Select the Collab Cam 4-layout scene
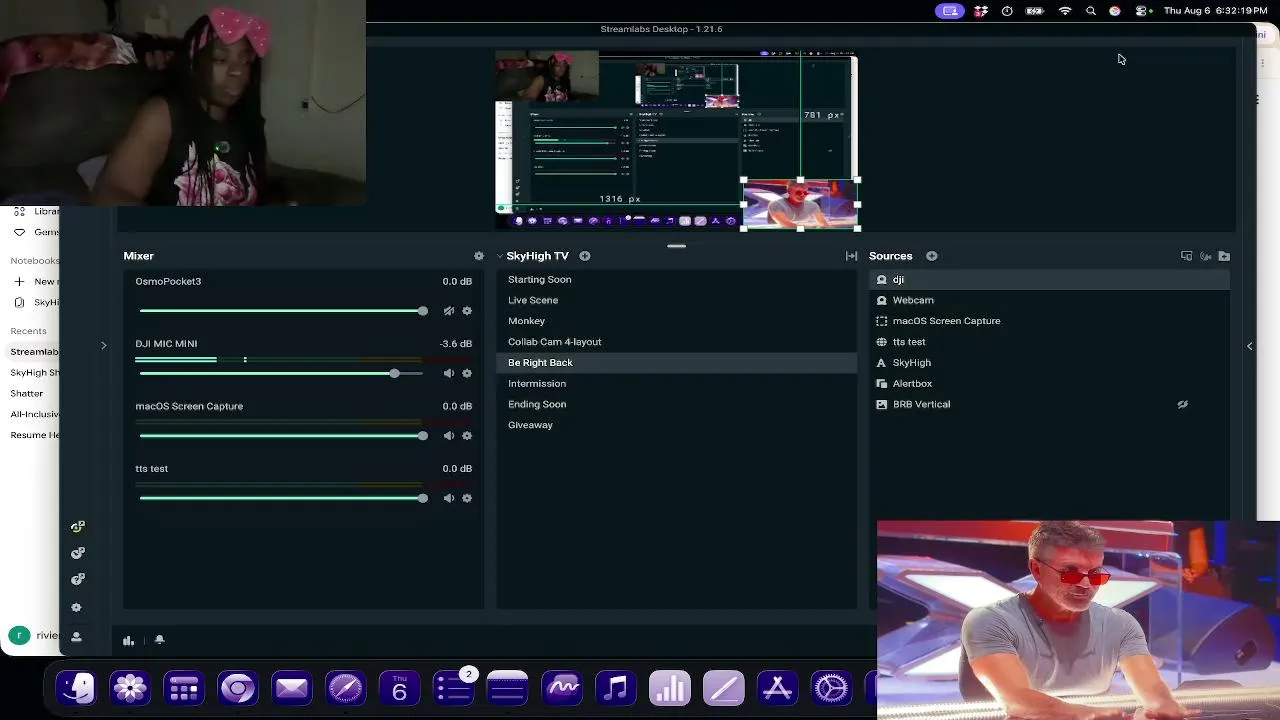1280x720 pixels. point(676,342)
